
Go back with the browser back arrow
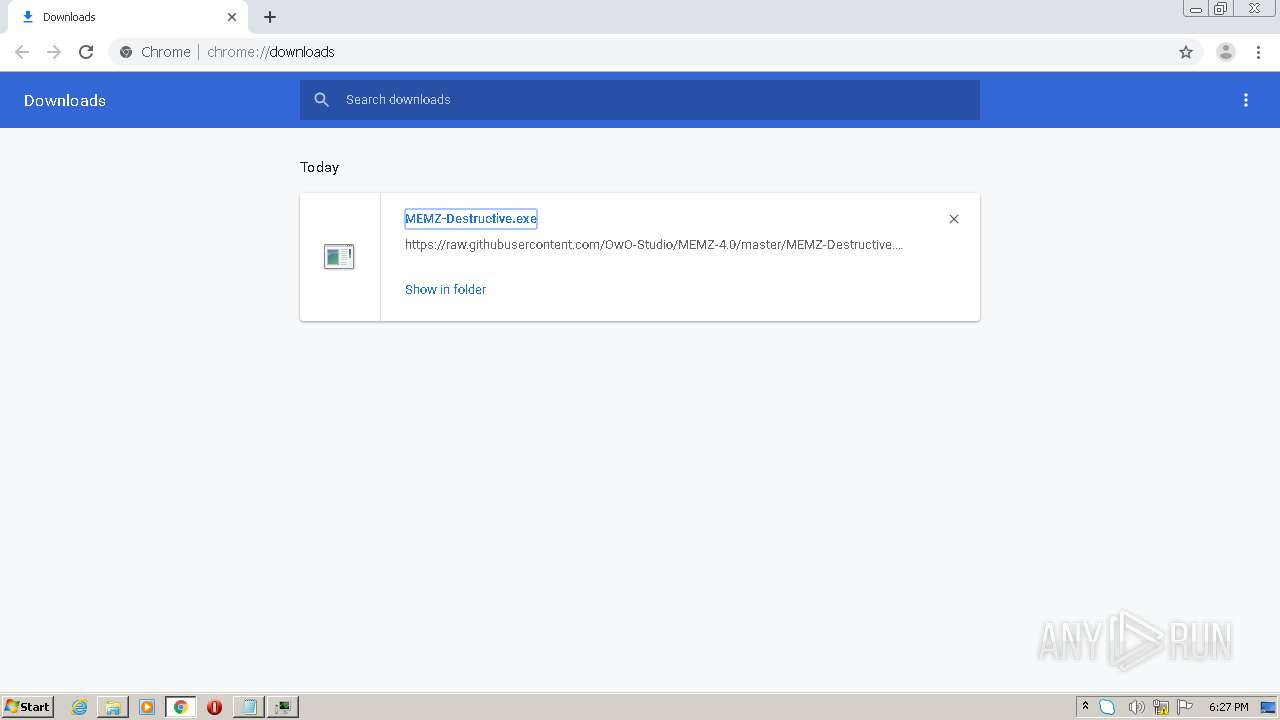point(22,52)
